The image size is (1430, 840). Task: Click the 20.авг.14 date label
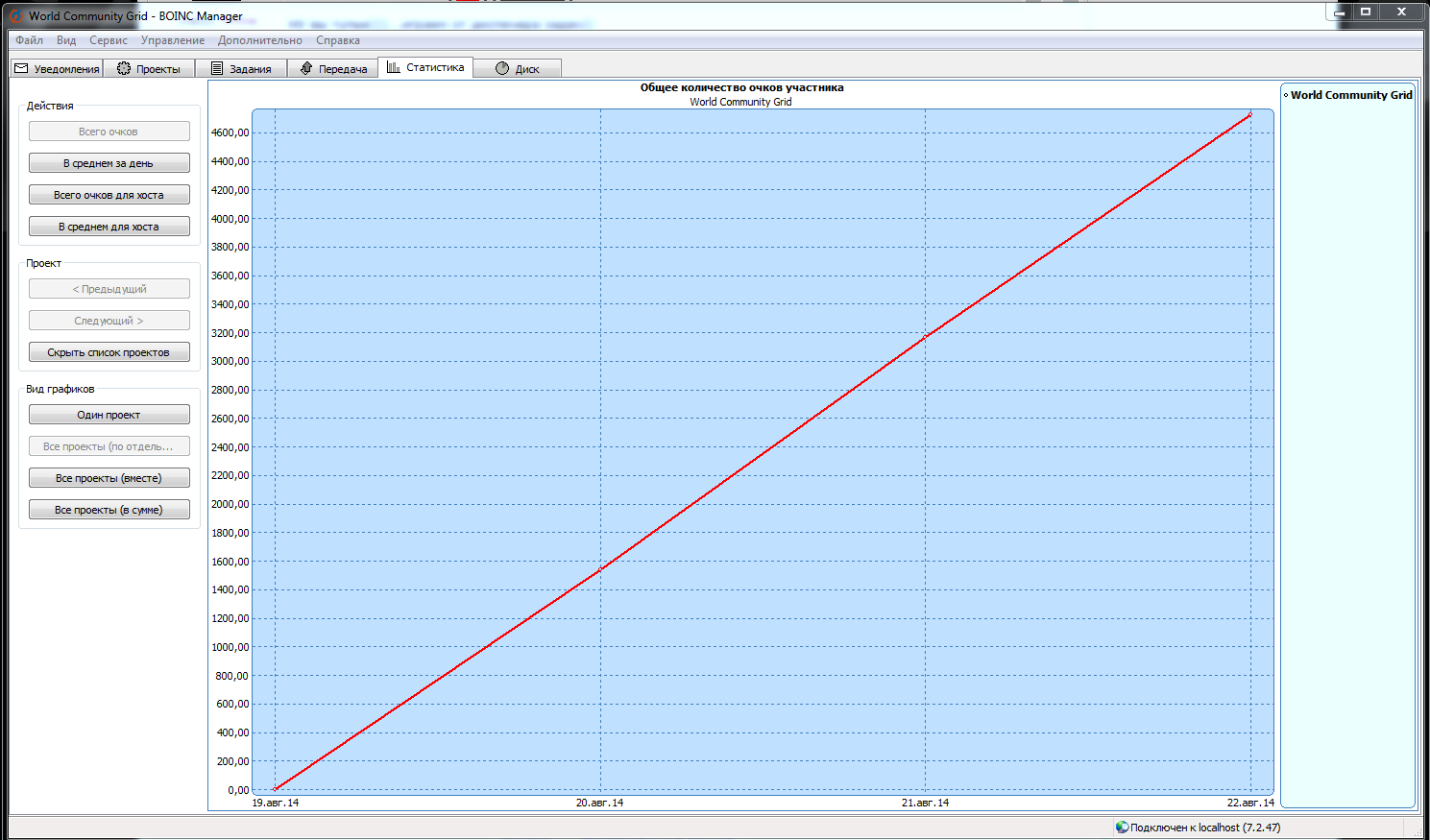click(x=599, y=803)
